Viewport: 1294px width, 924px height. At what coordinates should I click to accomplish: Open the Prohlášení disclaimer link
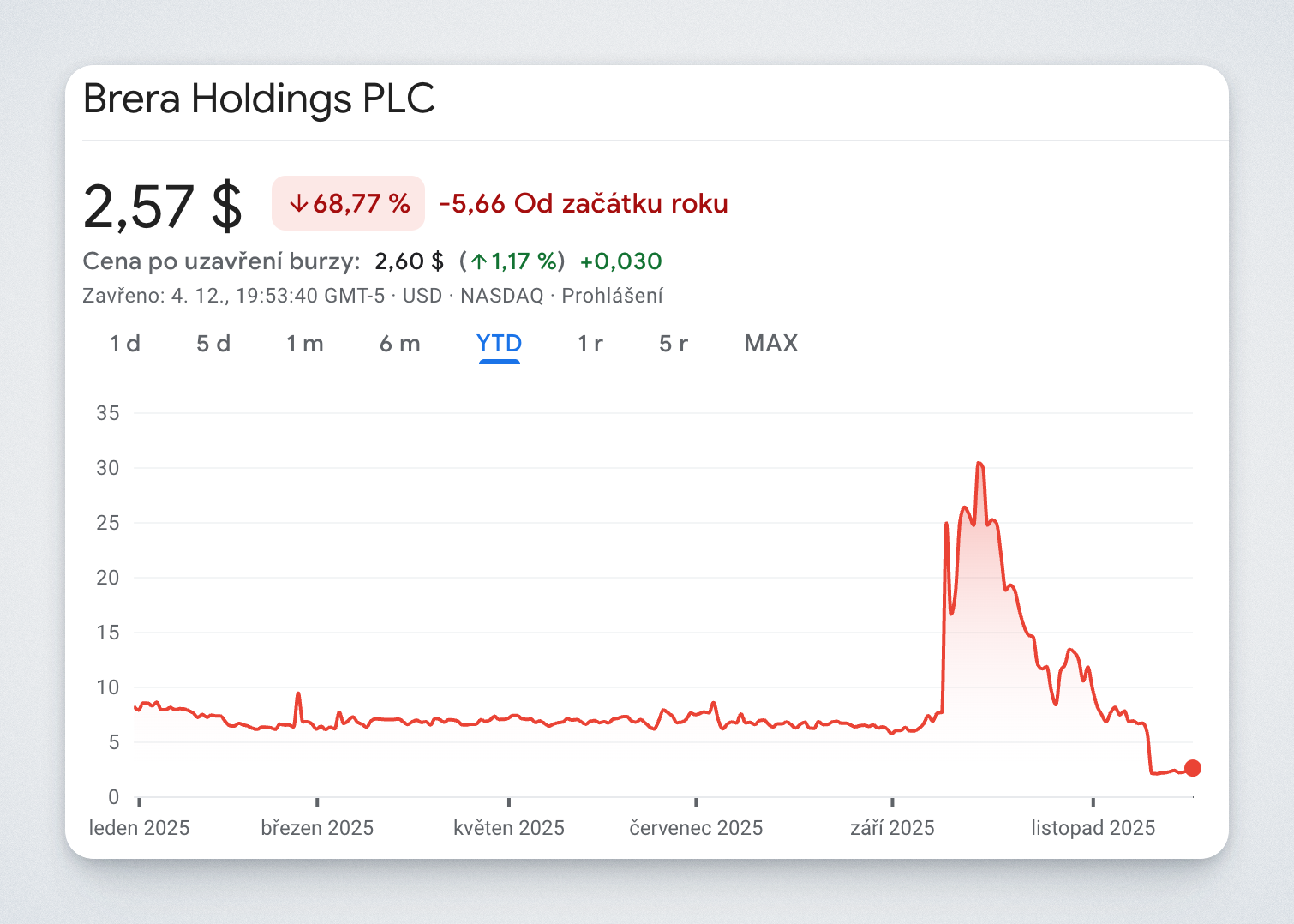point(612,296)
